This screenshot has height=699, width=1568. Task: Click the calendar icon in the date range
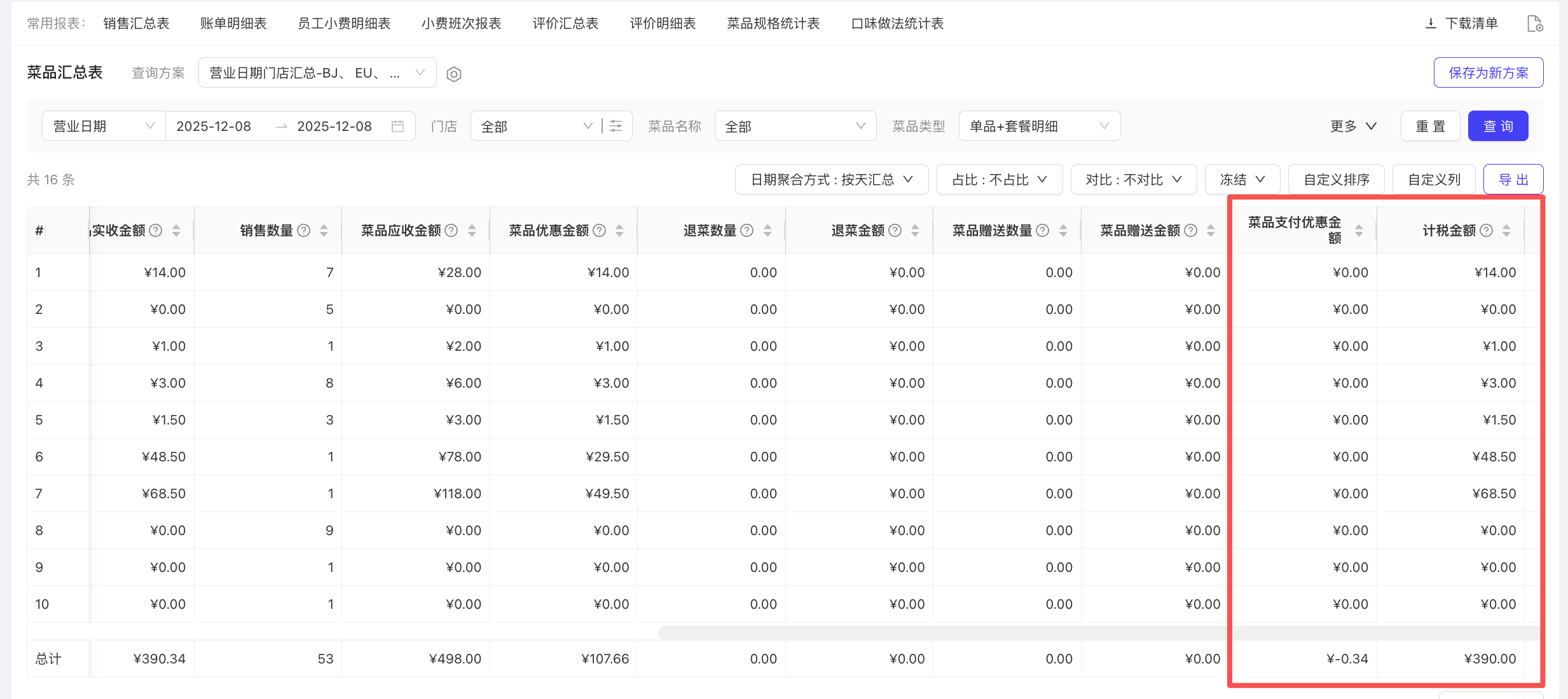pos(397,126)
